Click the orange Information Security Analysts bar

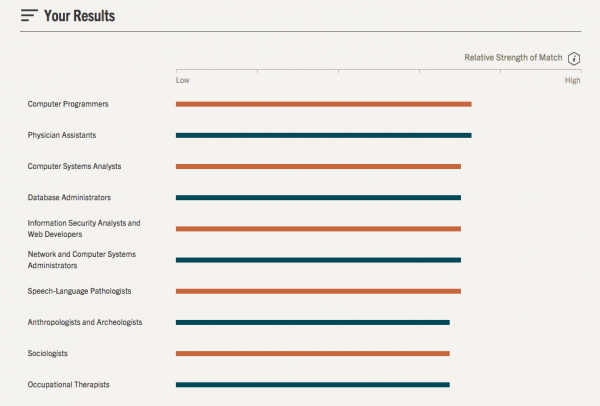[318, 229]
